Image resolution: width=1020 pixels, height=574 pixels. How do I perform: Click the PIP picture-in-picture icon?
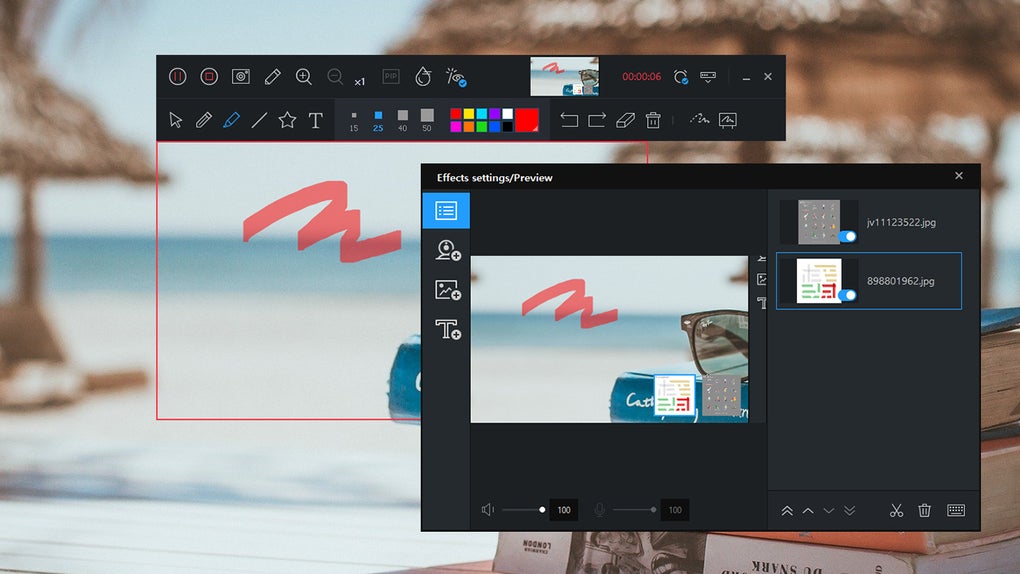pyautogui.click(x=391, y=77)
